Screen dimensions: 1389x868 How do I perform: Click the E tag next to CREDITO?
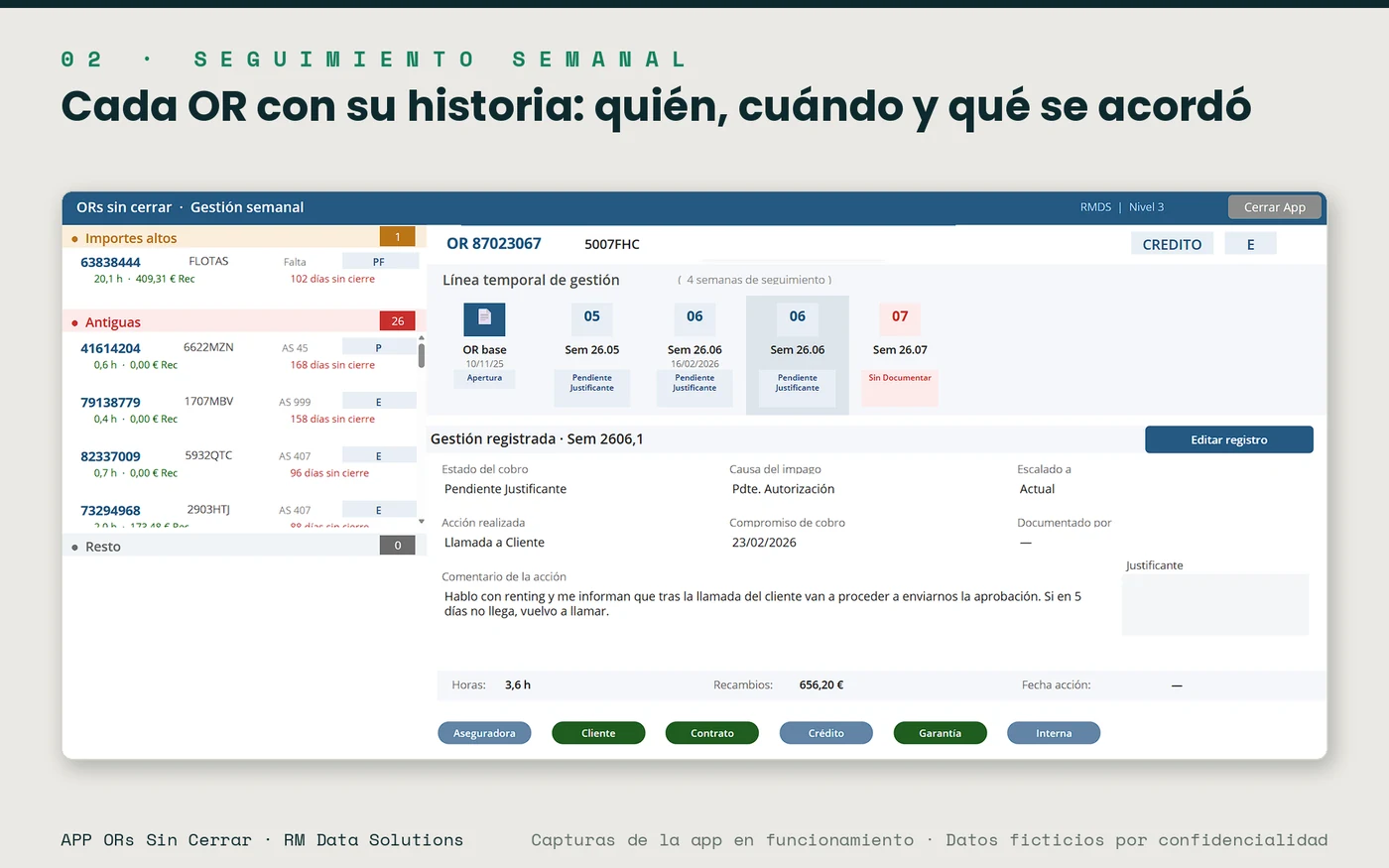[1250, 244]
